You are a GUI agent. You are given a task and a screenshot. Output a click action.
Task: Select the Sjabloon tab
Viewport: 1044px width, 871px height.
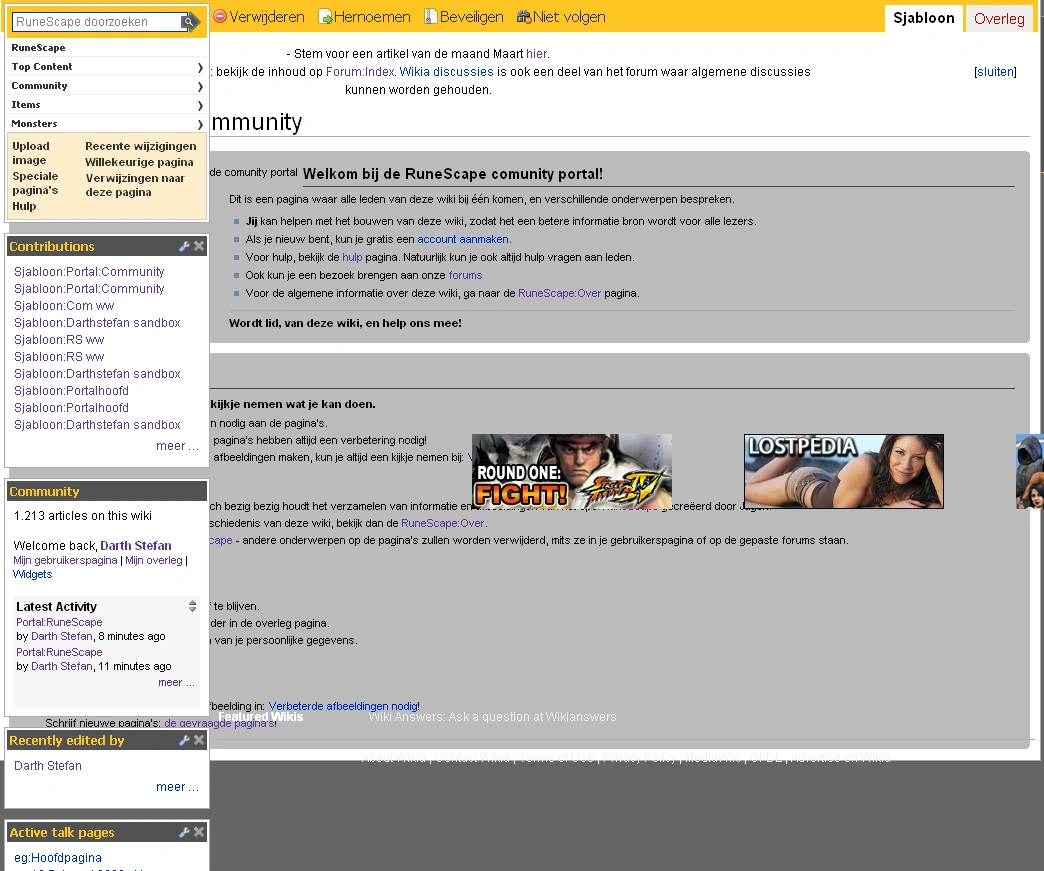pos(923,18)
